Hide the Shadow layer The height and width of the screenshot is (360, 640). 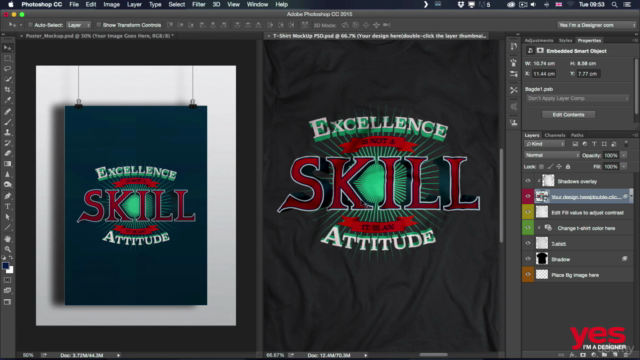(x=528, y=259)
